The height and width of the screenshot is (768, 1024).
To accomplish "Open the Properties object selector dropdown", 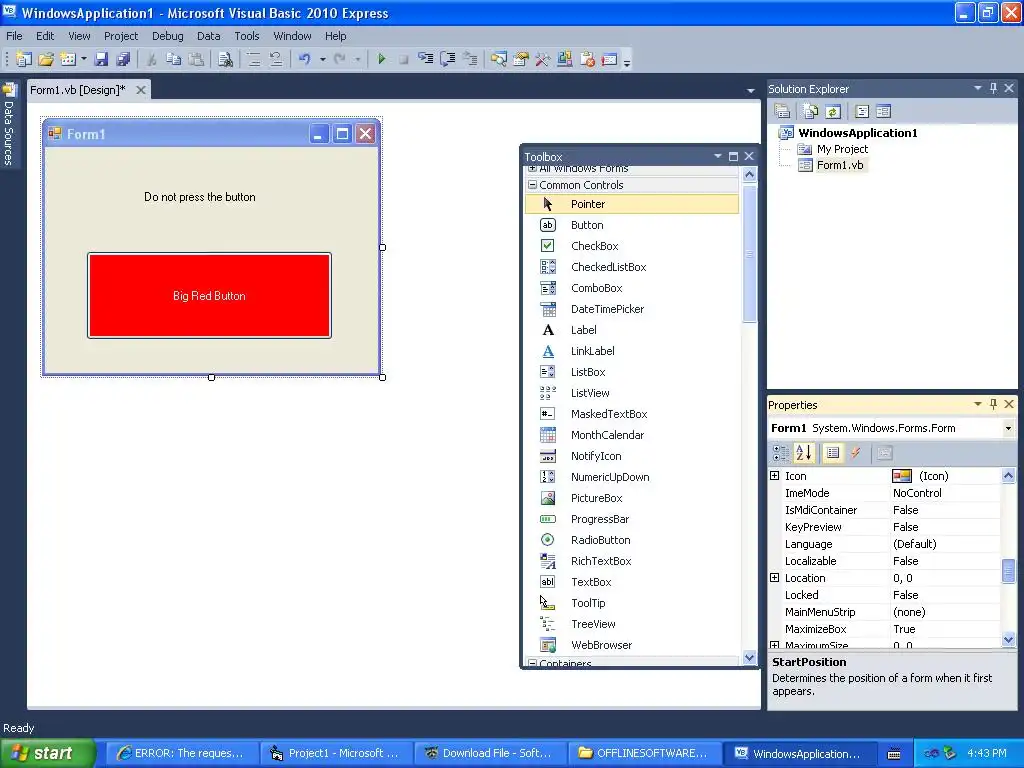I will point(1008,428).
